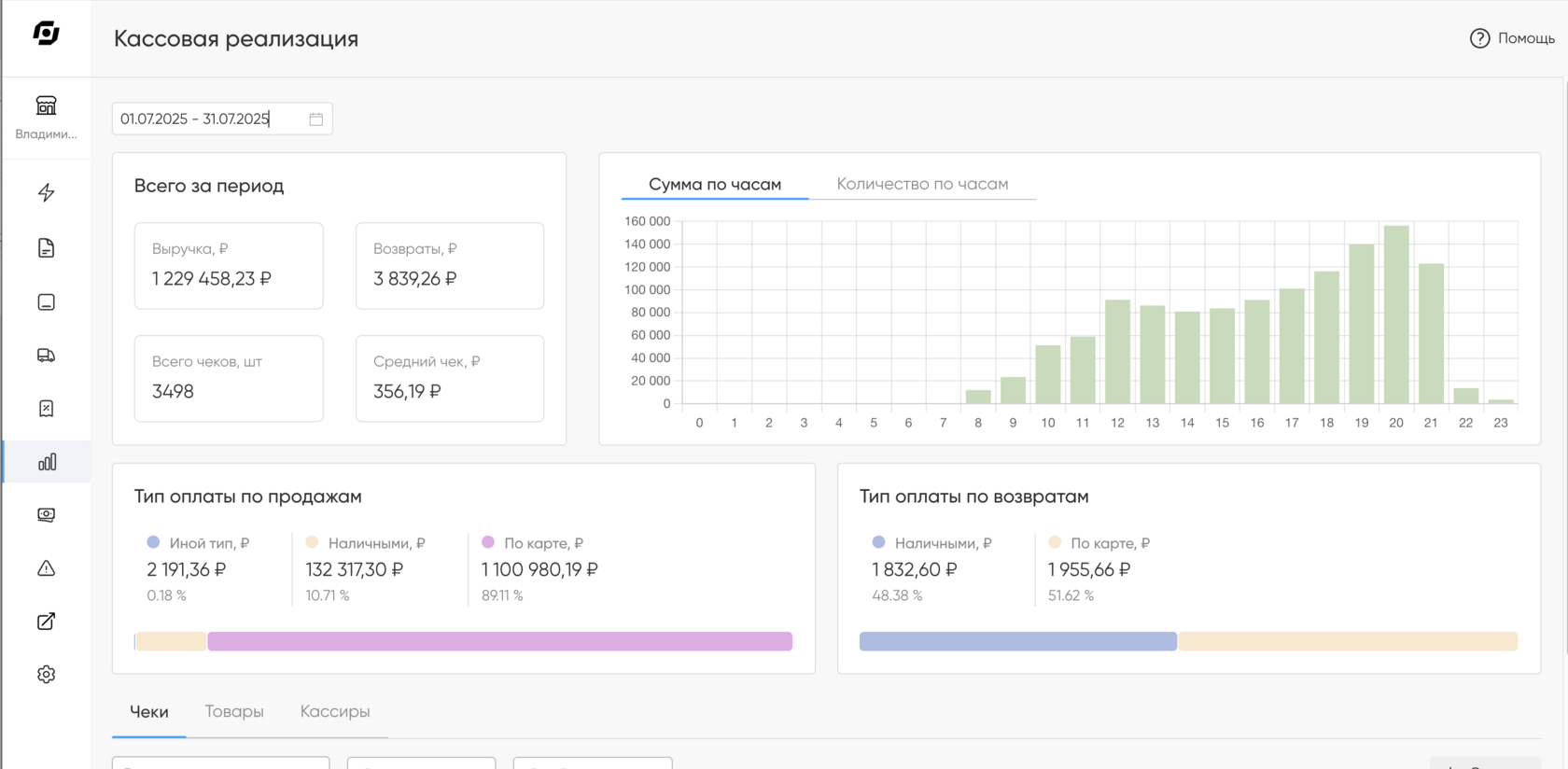Click the chart bar for hour 20

1396,315
